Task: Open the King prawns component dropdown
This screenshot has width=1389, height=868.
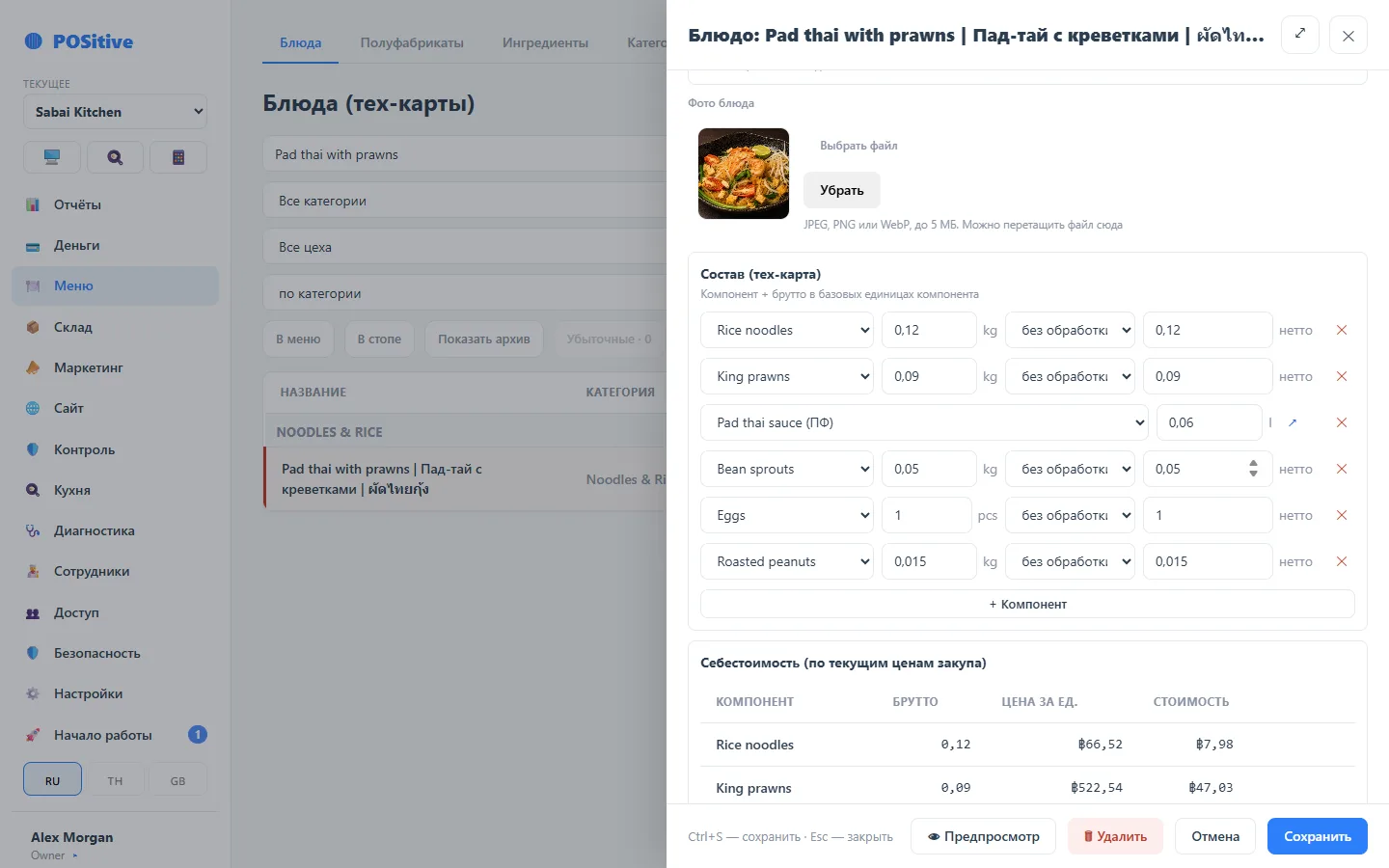Action: point(787,376)
